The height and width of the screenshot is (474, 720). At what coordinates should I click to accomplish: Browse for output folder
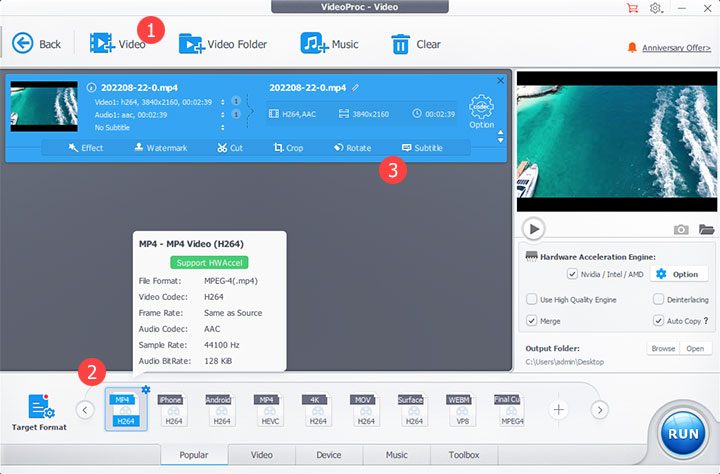coord(663,349)
